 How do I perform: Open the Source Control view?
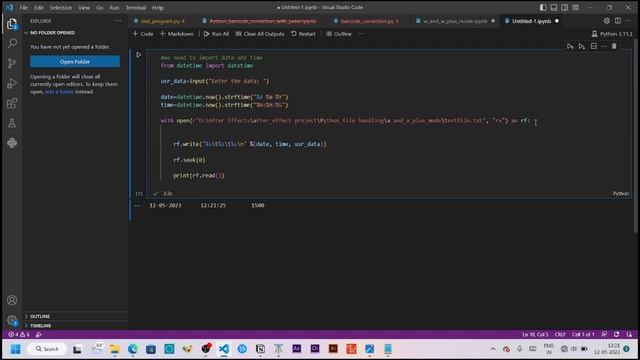point(12,63)
